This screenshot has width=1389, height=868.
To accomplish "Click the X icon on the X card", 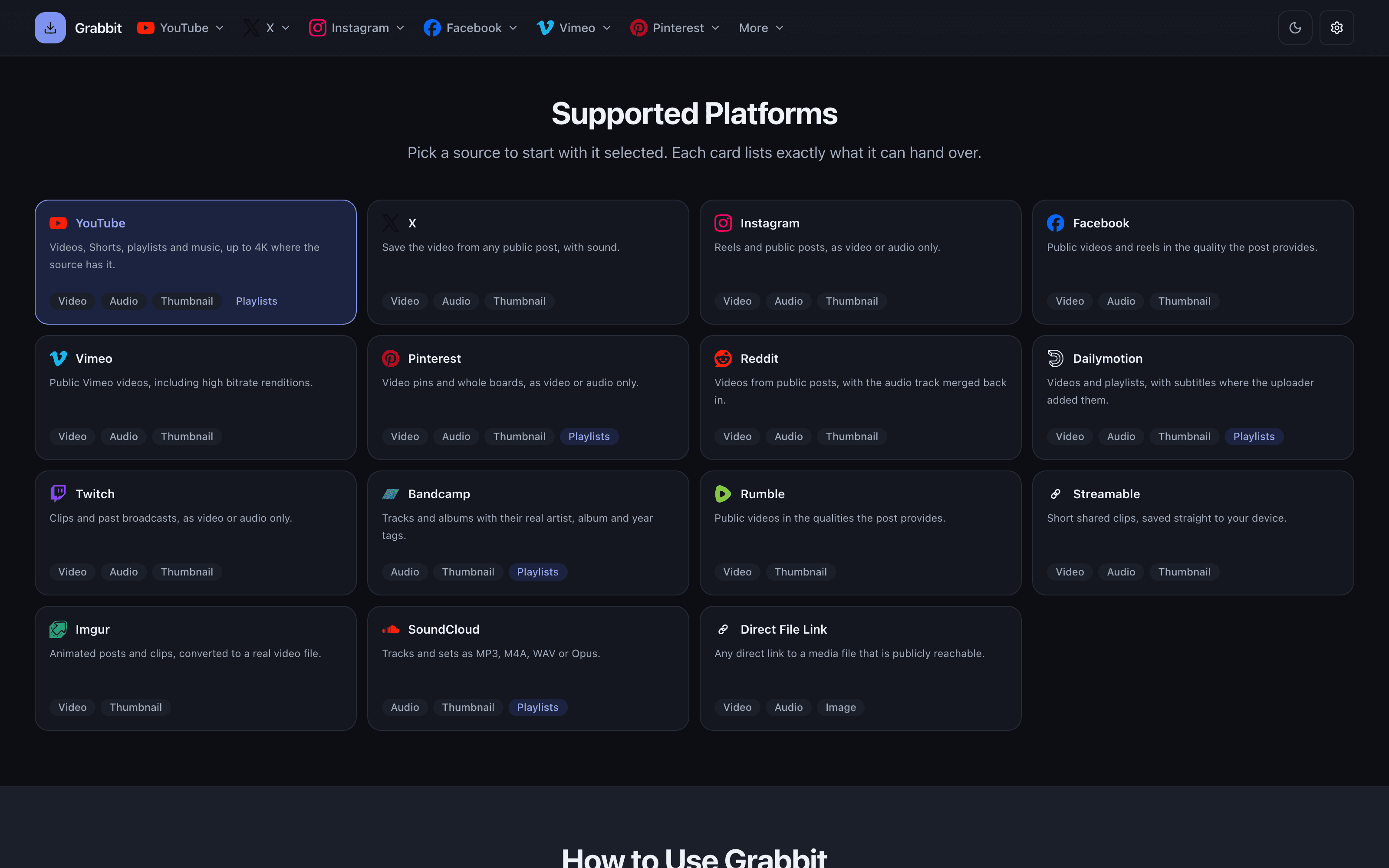I will [390, 224].
